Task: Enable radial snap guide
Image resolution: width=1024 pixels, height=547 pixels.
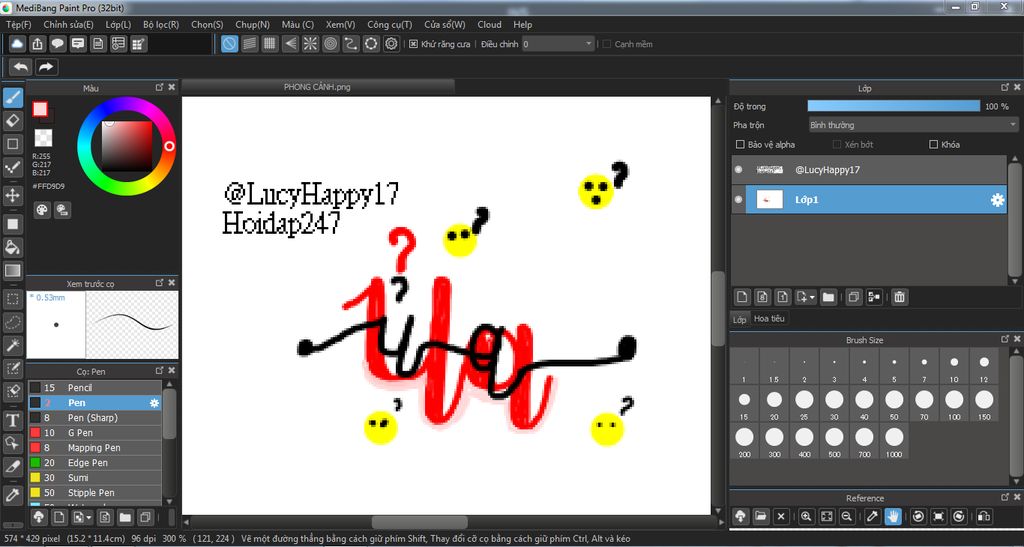Action: coord(310,44)
